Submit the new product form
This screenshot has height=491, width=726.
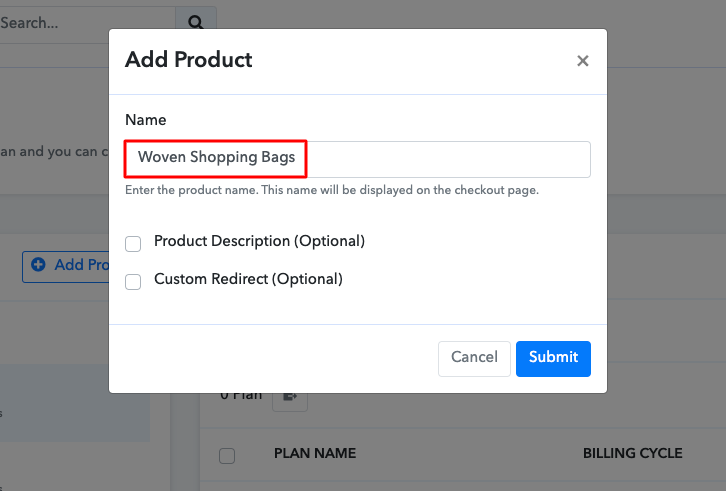(x=553, y=359)
